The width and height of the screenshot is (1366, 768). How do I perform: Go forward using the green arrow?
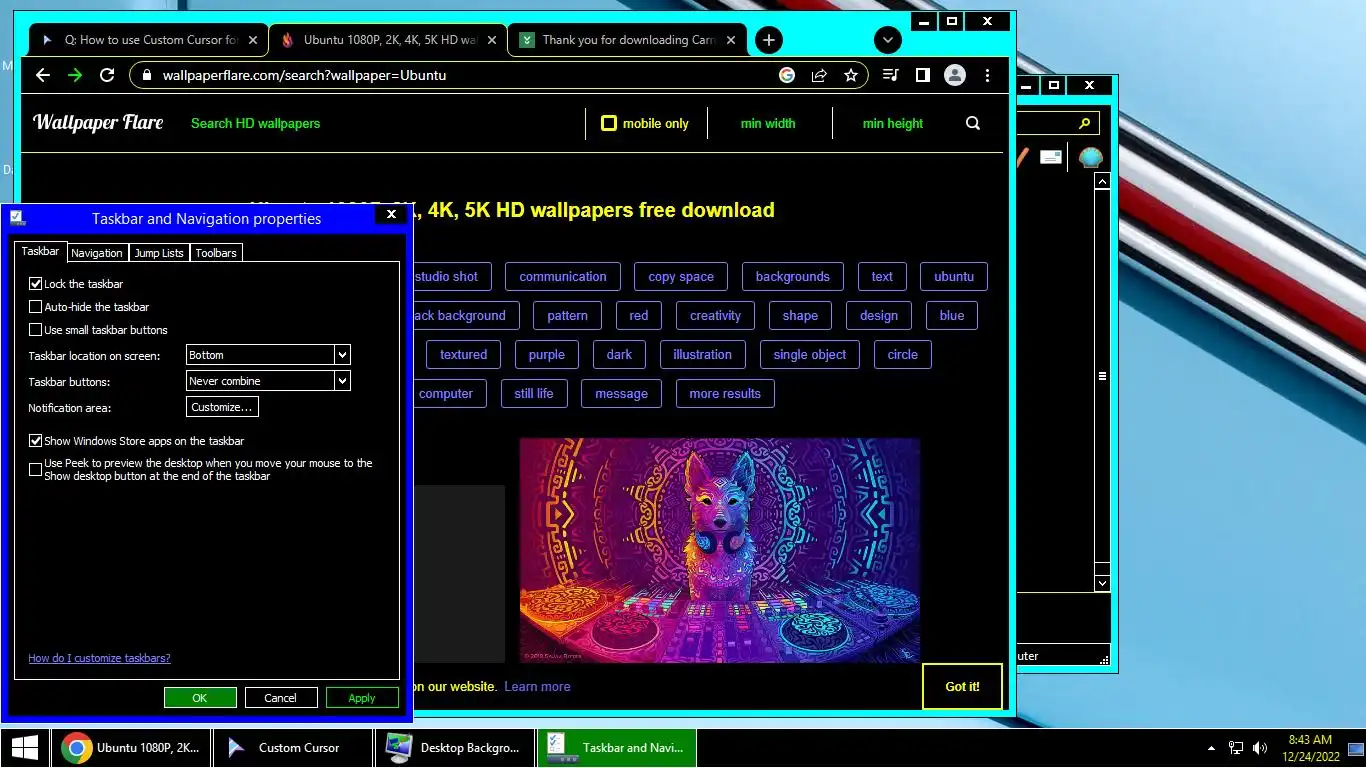click(75, 75)
